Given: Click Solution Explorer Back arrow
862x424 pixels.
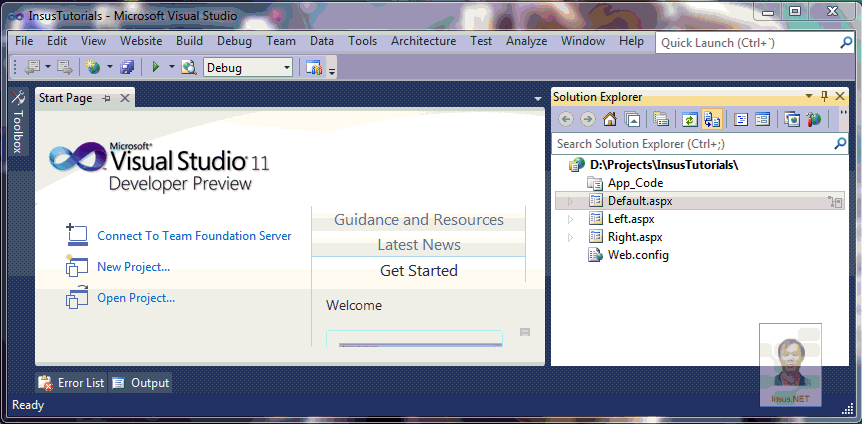Looking at the screenshot, I should click(x=566, y=119).
